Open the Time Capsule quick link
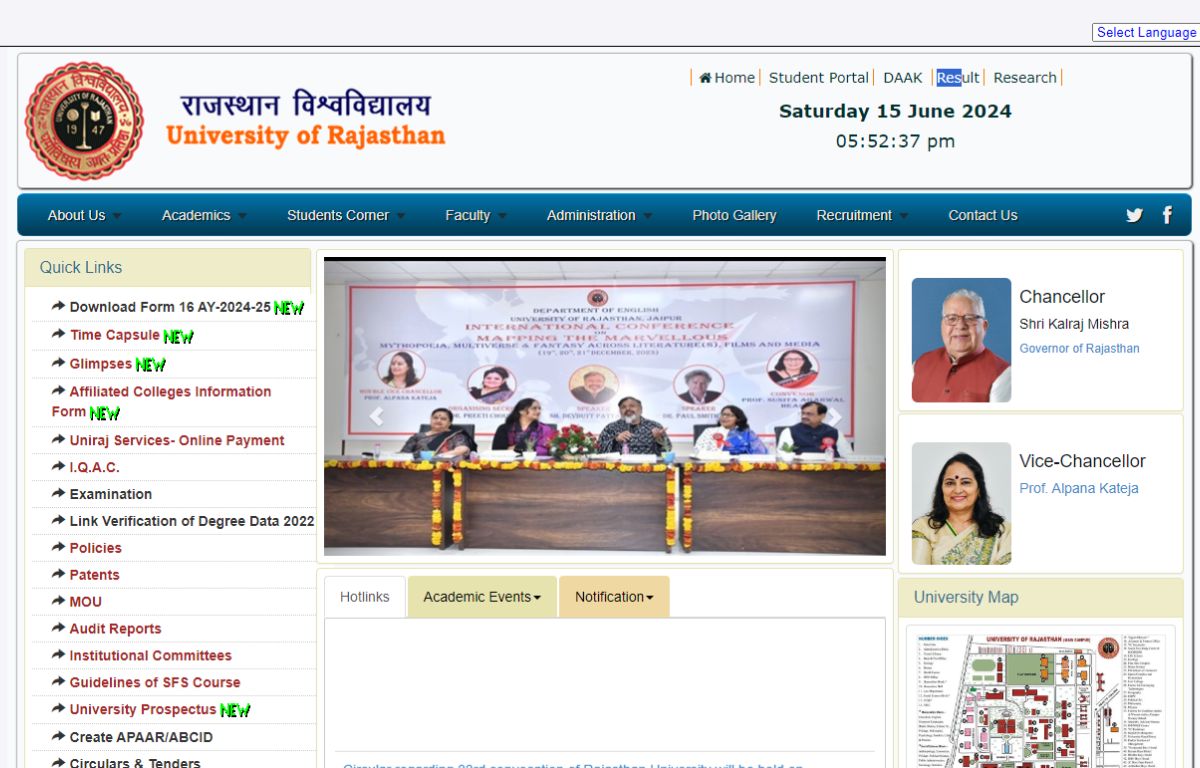Viewport: 1200px width, 768px height. coord(114,335)
